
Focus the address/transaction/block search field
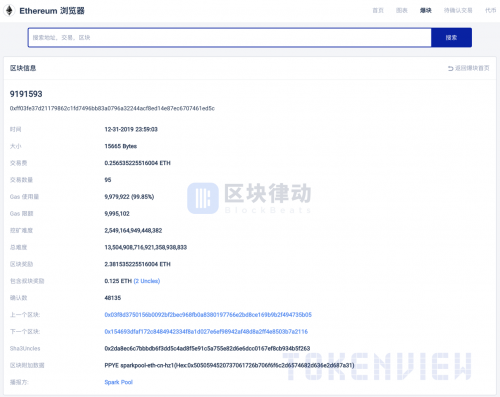pyautogui.click(x=230, y=37)
